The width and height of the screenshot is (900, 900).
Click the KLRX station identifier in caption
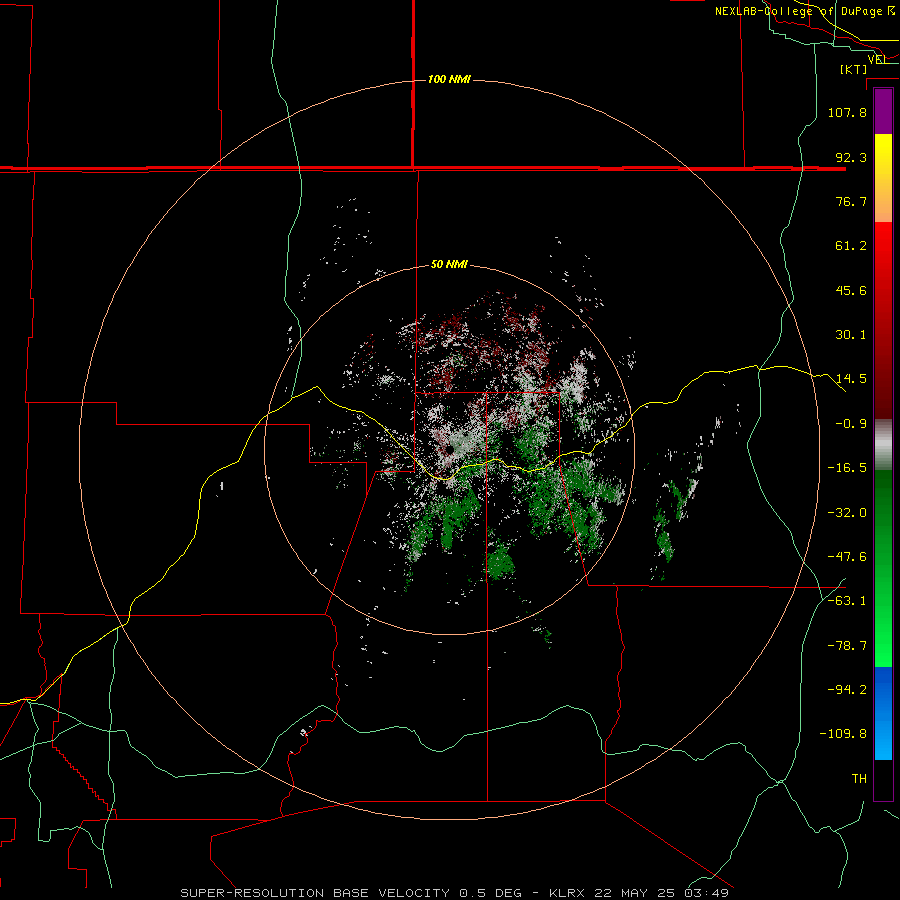click(569, 893)
